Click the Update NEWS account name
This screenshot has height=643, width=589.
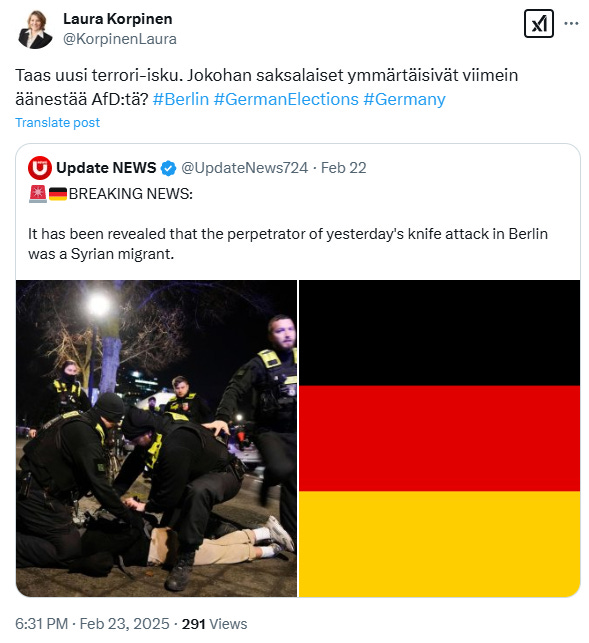106,168
